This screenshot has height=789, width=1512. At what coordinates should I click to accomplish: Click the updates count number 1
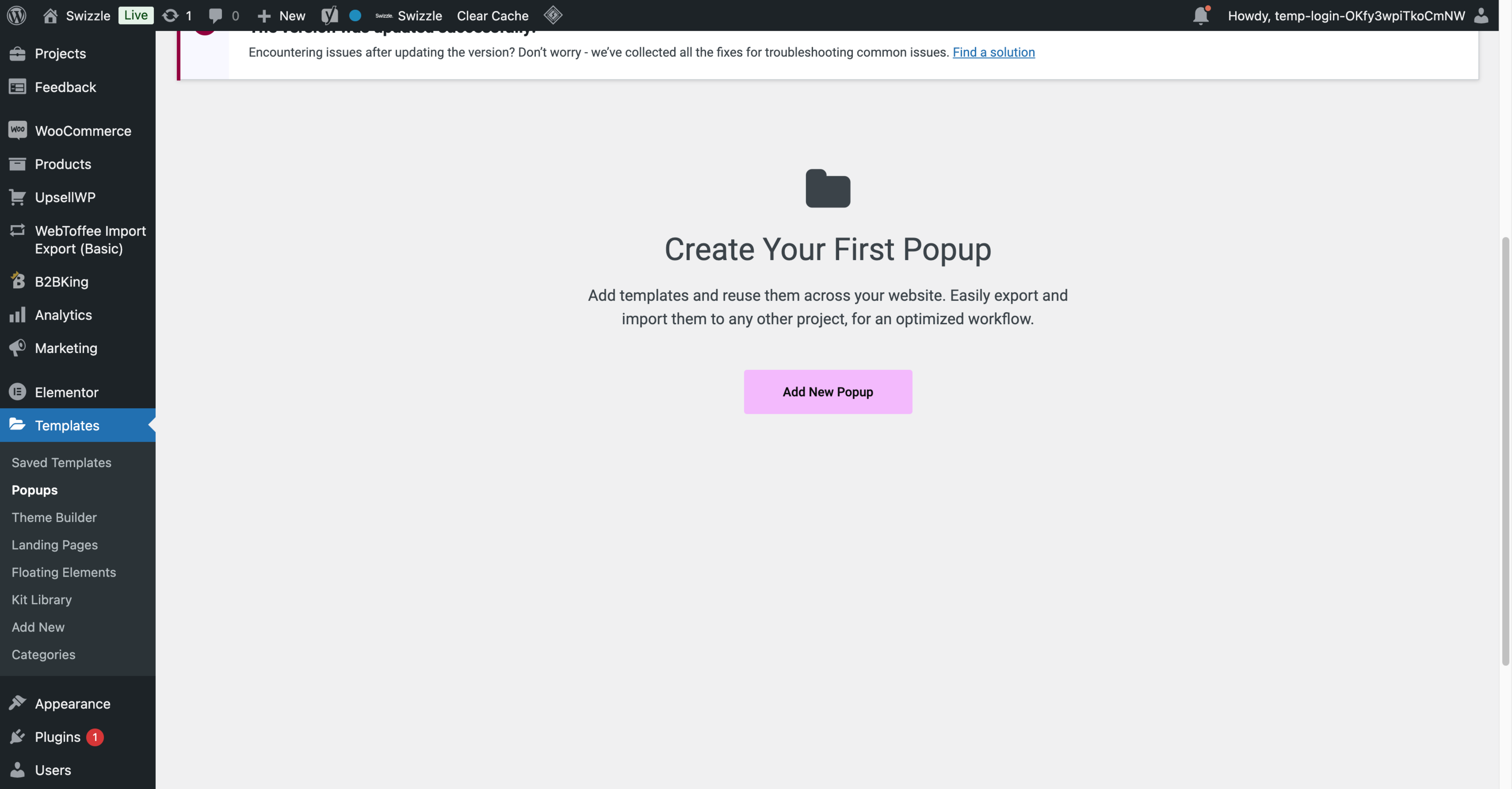tap(188, 16)
